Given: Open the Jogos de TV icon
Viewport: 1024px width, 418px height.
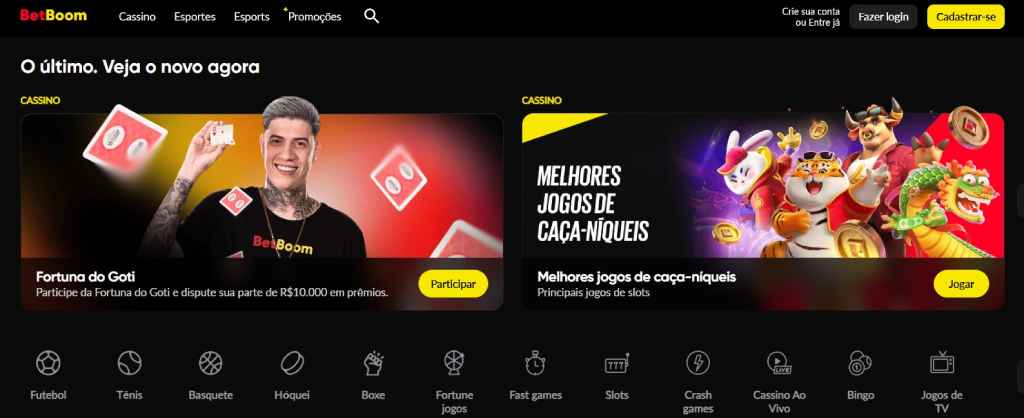Looking at the screenshot, I should point(942,362).
